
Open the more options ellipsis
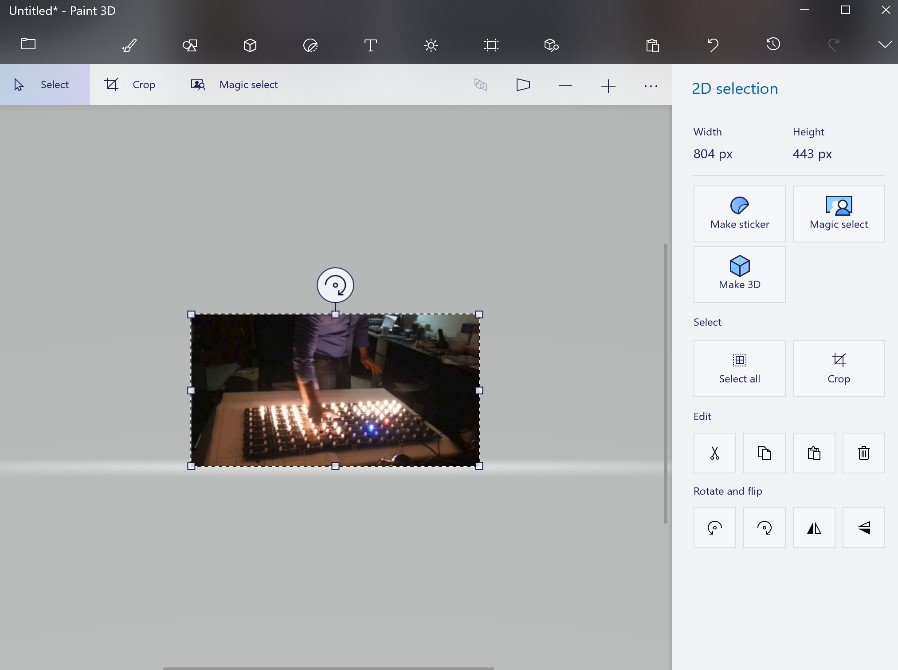click(x=651, y=86)
